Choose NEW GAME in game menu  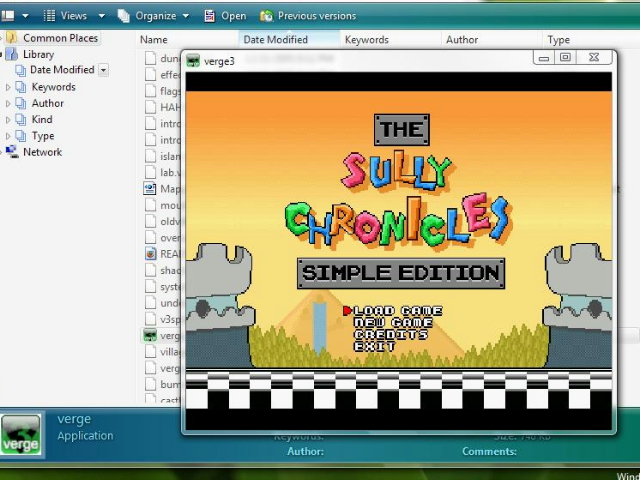[393, 323]
